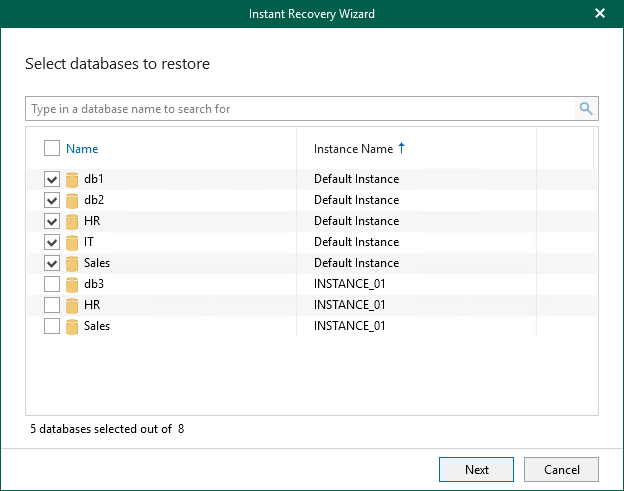The image size is (624, 491).
Task: Select the db2 Default Instance row
Action: point(356,201)
